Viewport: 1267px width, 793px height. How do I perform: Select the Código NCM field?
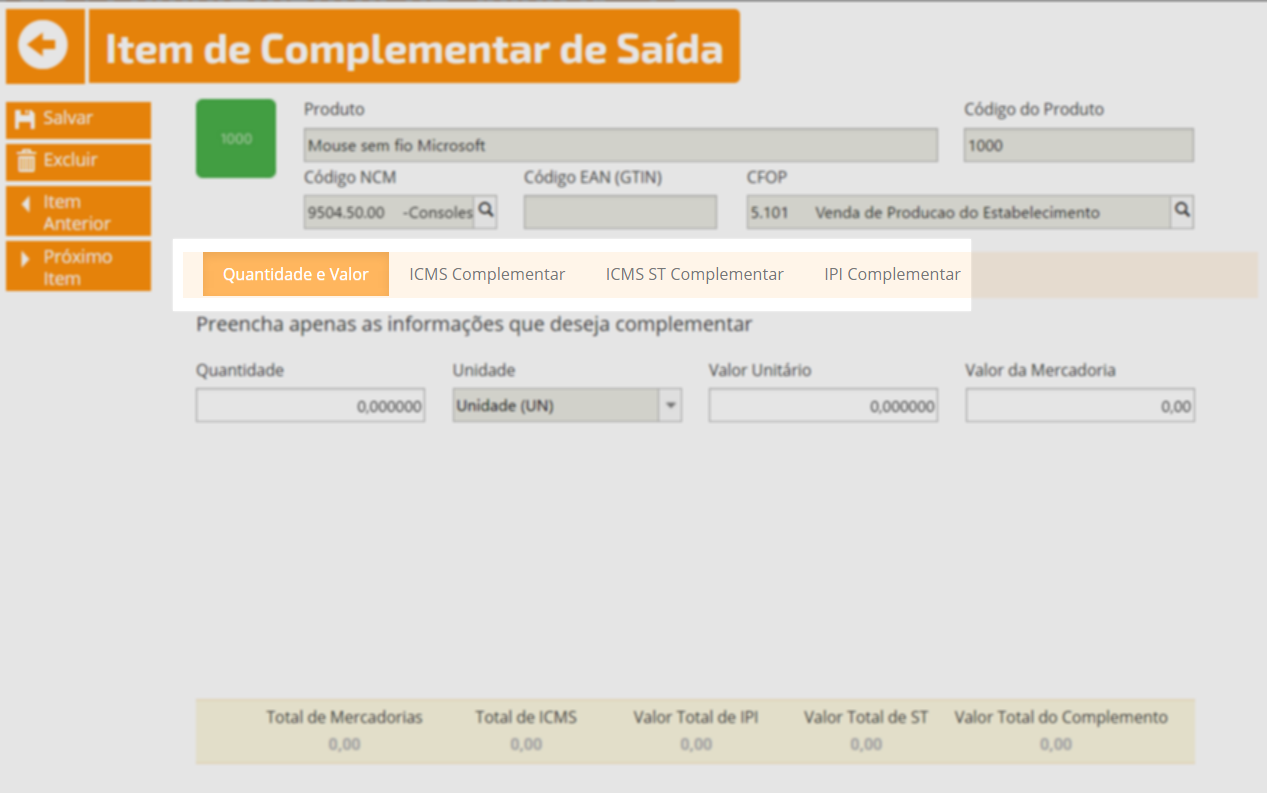click(x=389, y=212)
